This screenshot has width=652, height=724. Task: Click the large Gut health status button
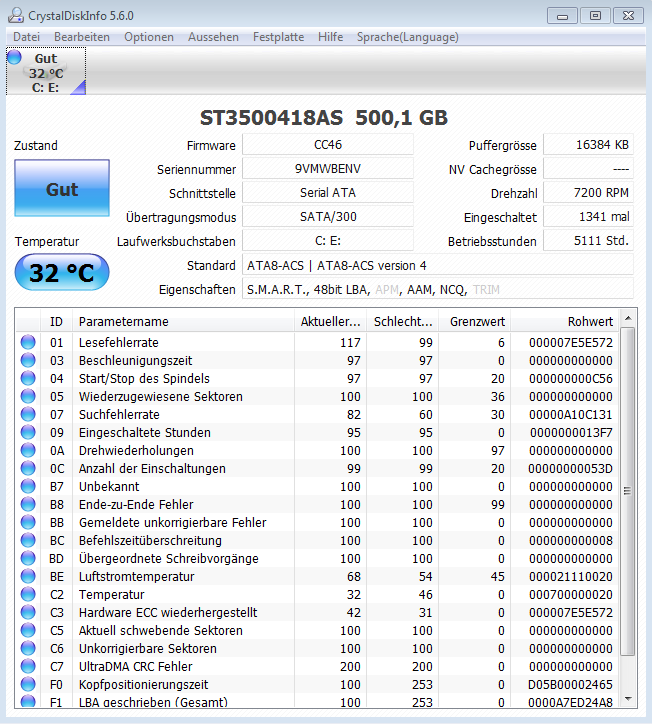pos(62,188)
